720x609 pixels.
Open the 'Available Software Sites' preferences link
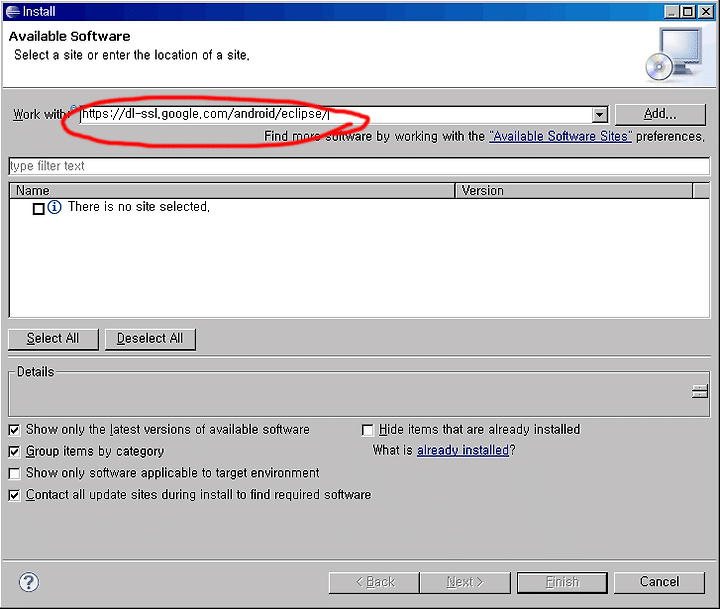[561, 136]
